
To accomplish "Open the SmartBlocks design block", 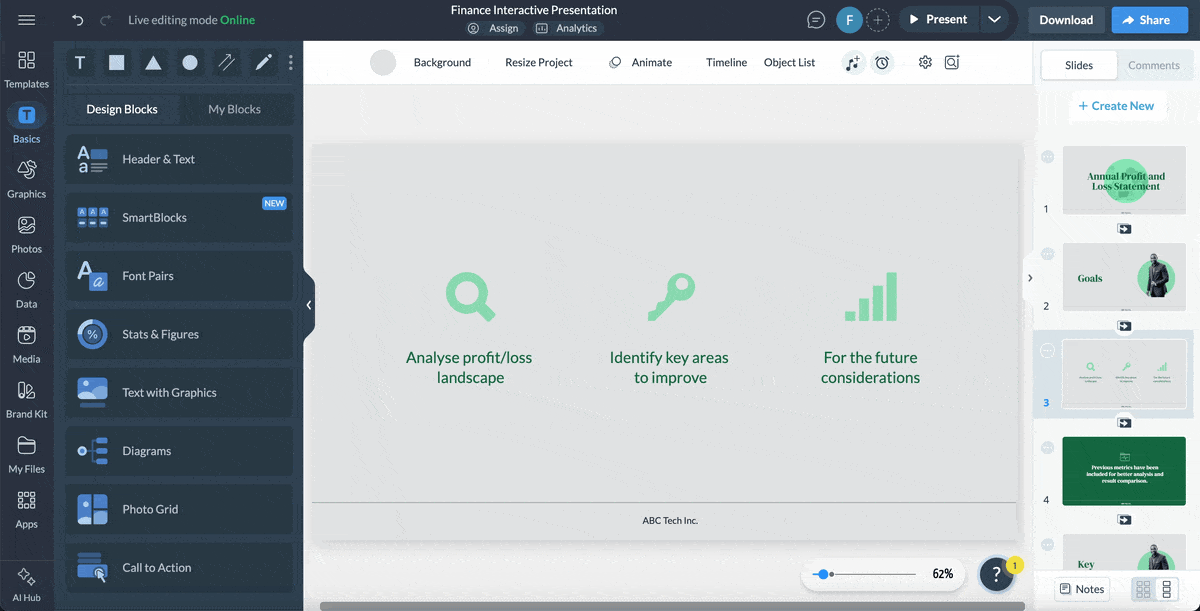I will [x=180, y=217].
